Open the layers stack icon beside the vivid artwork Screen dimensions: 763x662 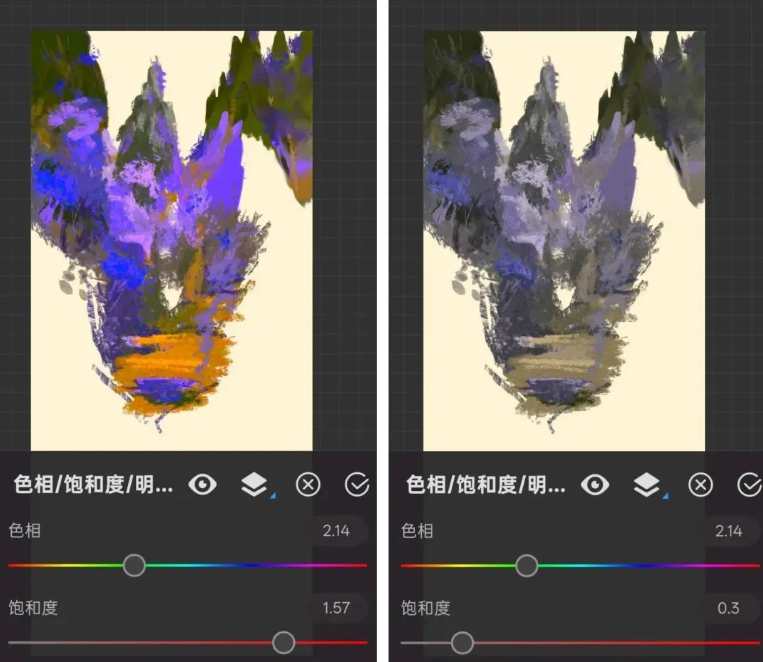[x=254, y=485]
